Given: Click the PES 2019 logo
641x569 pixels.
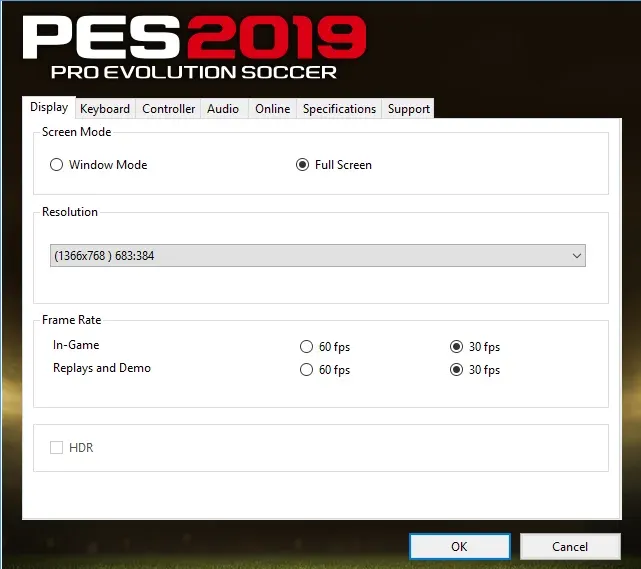Looking at the screenshot, I should 194,37.
